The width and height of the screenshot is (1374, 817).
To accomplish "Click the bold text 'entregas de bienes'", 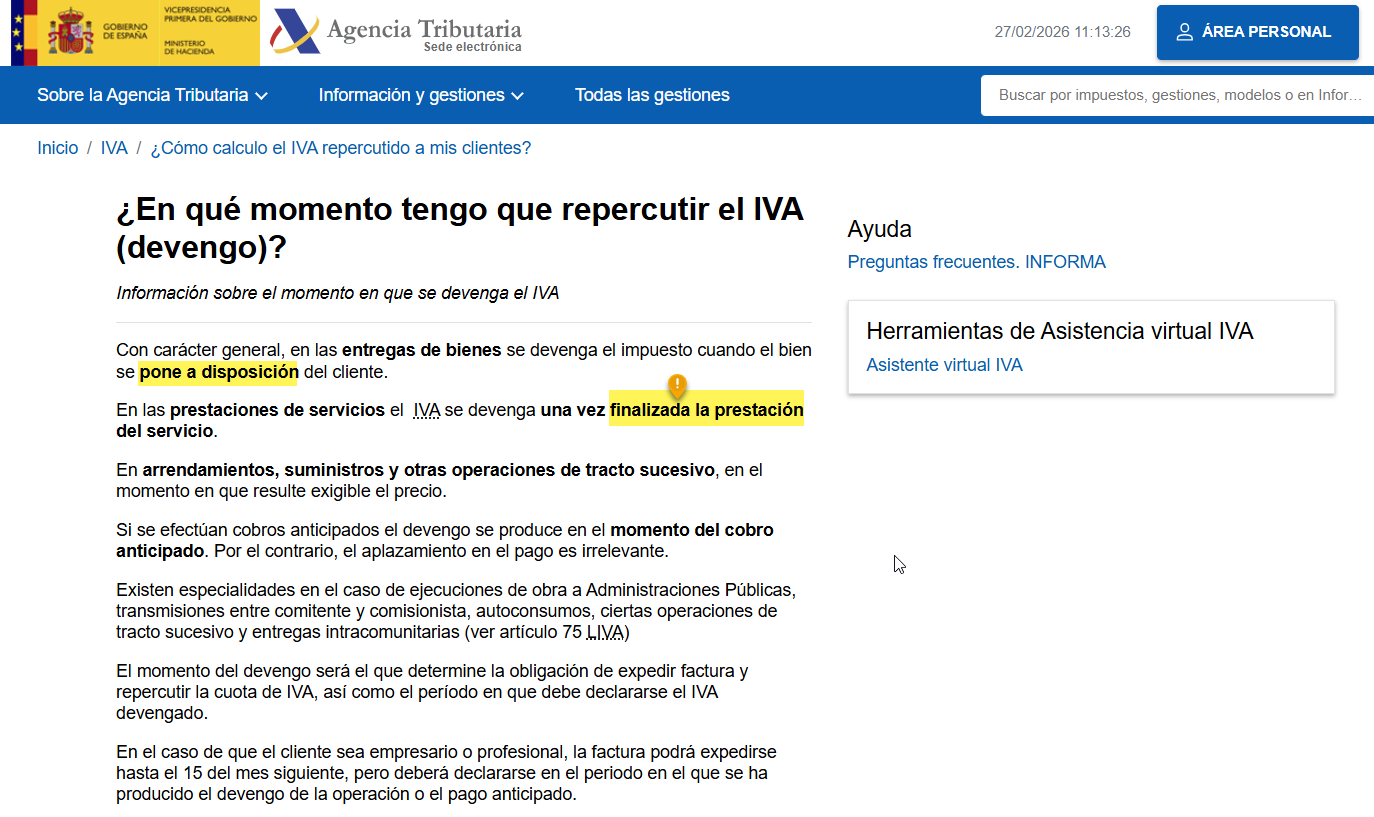I will (422, 350).
